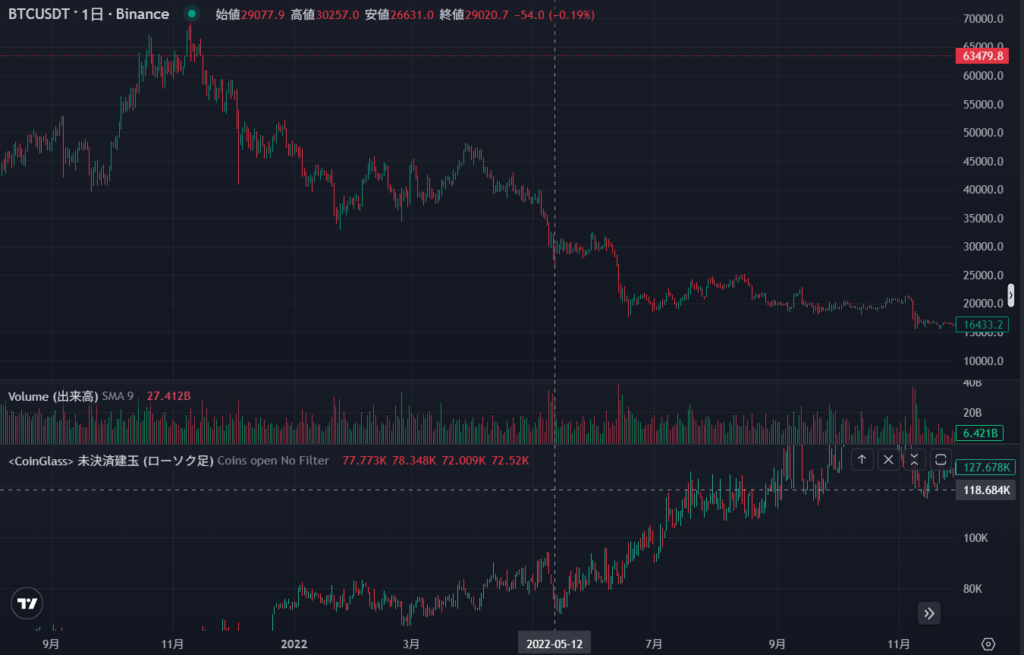Click the 20B volume axis label
The height and width of the screenshot is (655, 1024).
tap(972, 413)
